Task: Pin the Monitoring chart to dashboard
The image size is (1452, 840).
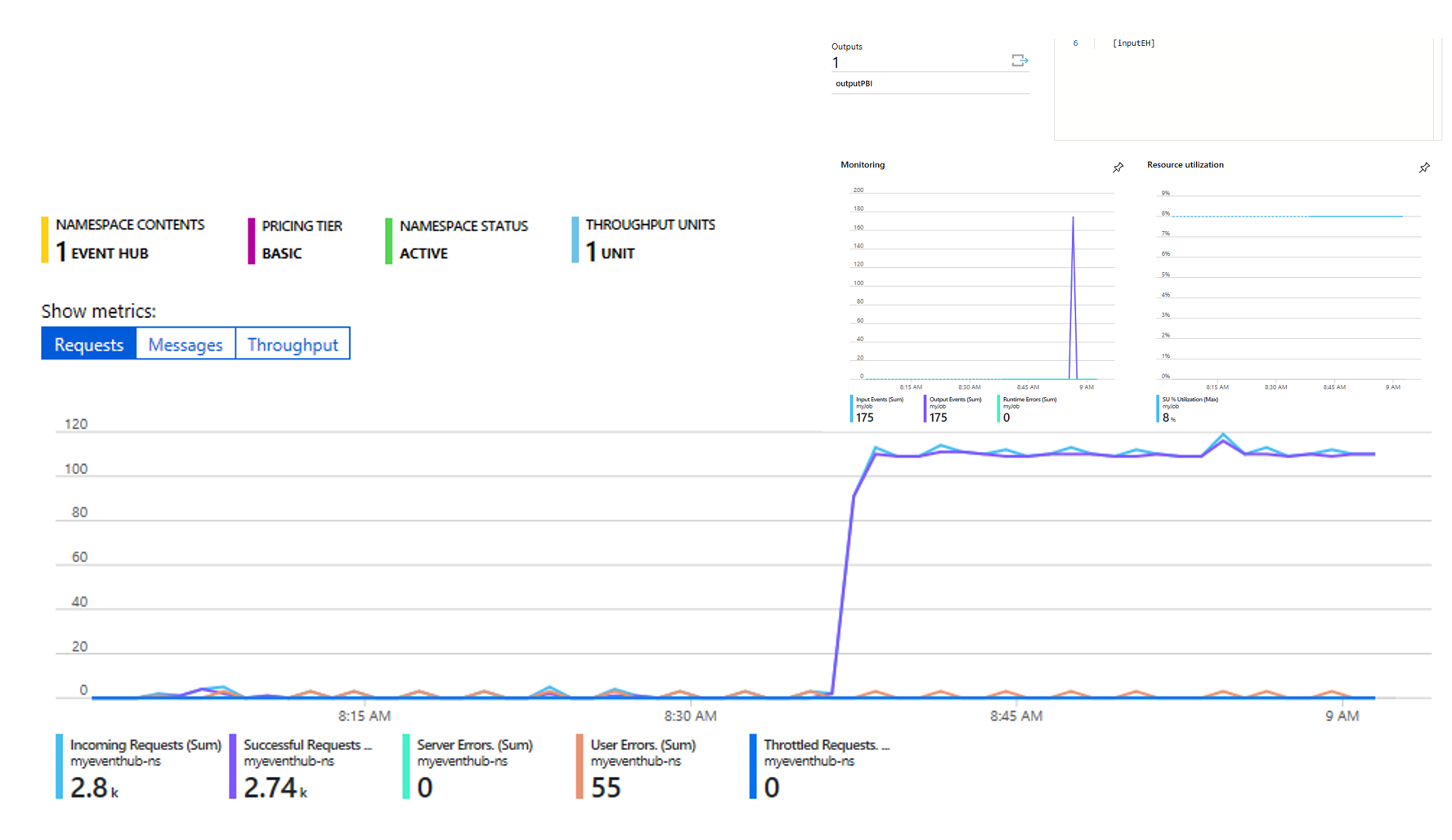Action: pos(1118,168)
